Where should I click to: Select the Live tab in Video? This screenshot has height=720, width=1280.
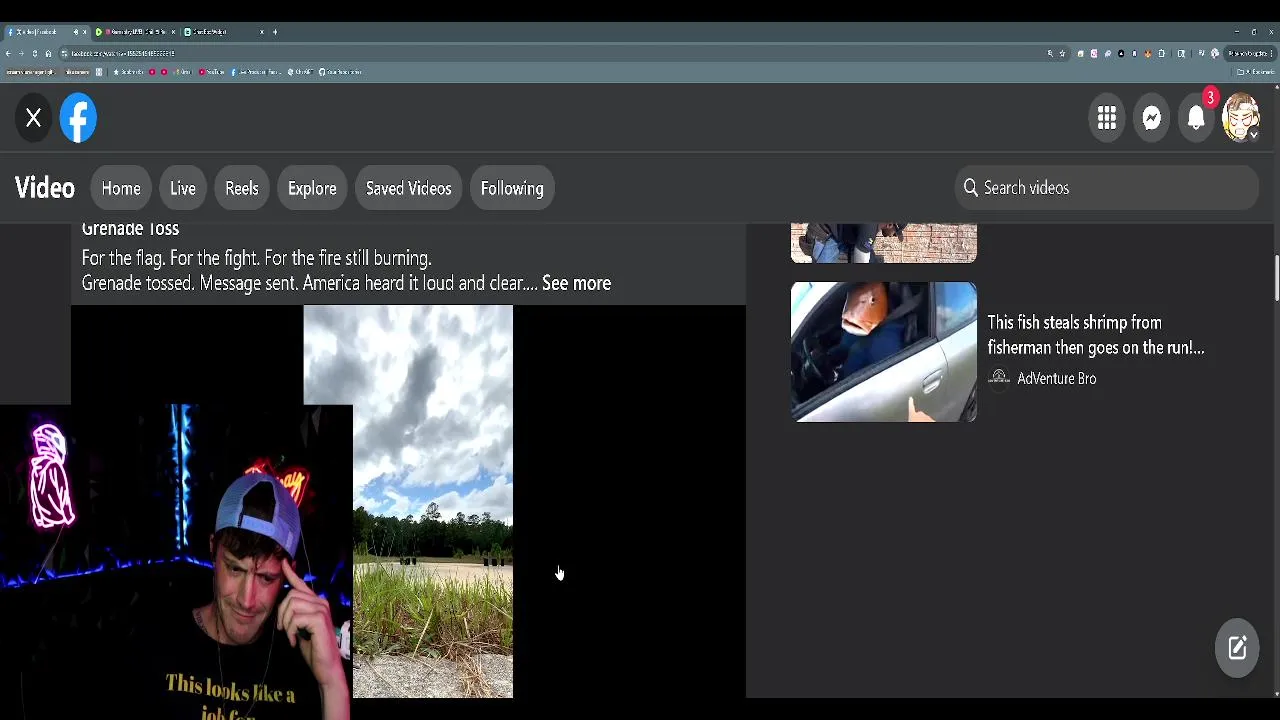[183, 188]
